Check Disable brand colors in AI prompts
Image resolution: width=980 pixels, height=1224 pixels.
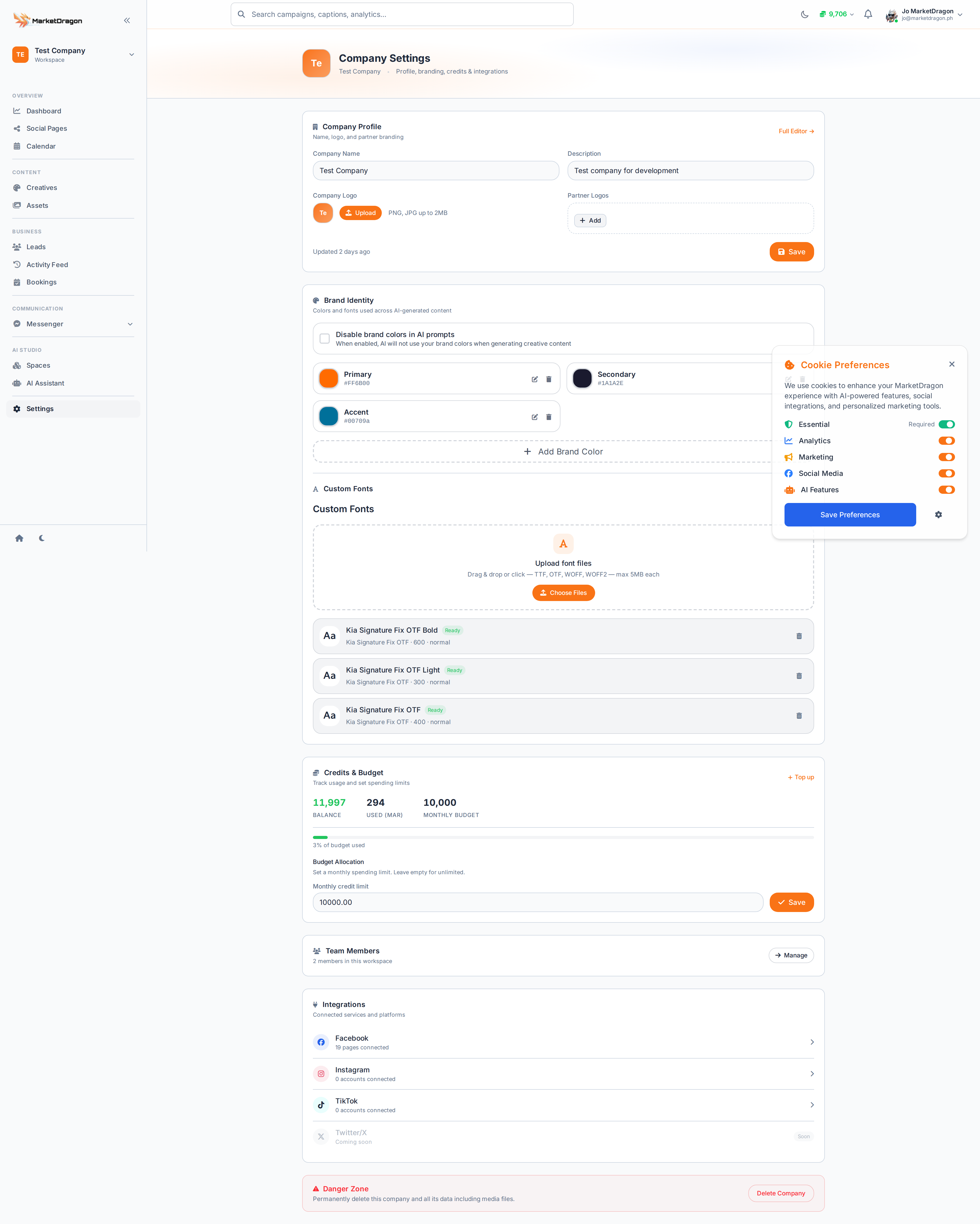325,339
